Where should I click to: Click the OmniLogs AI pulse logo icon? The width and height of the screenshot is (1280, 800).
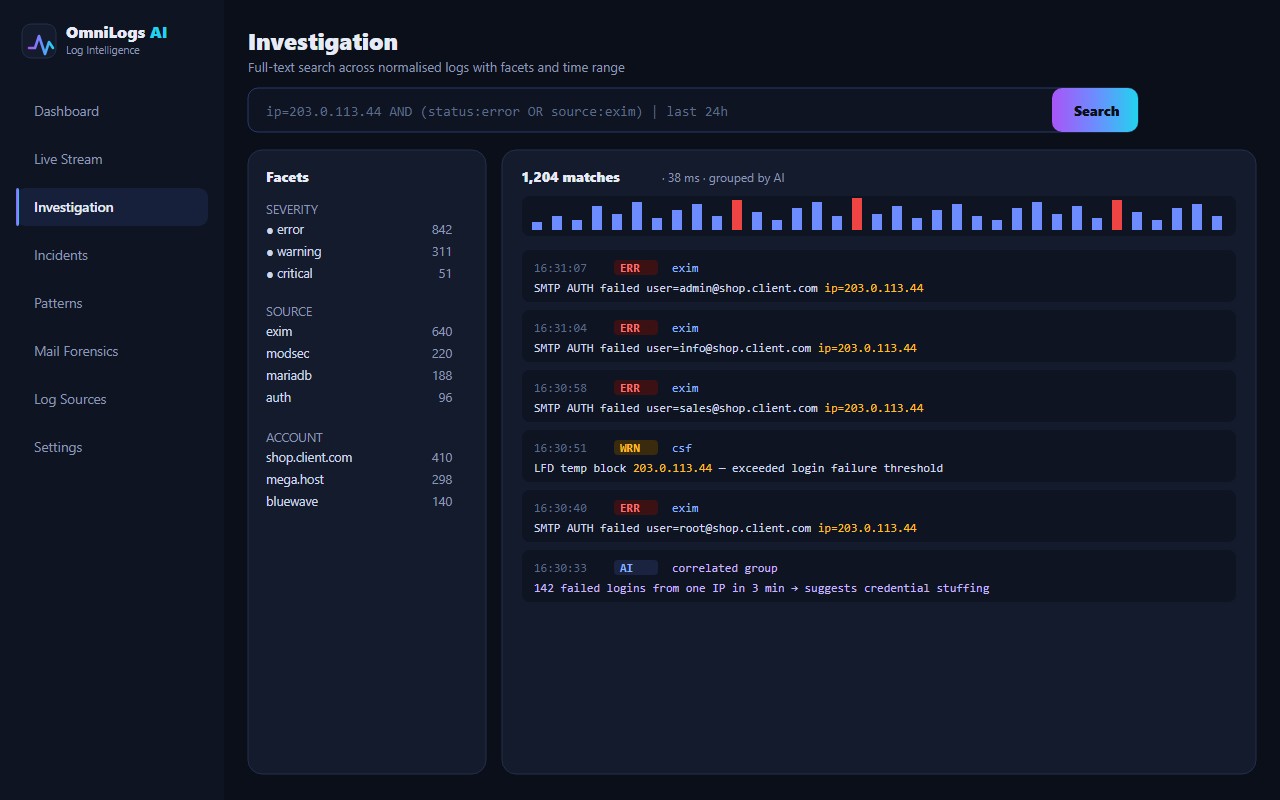point(39,41)
